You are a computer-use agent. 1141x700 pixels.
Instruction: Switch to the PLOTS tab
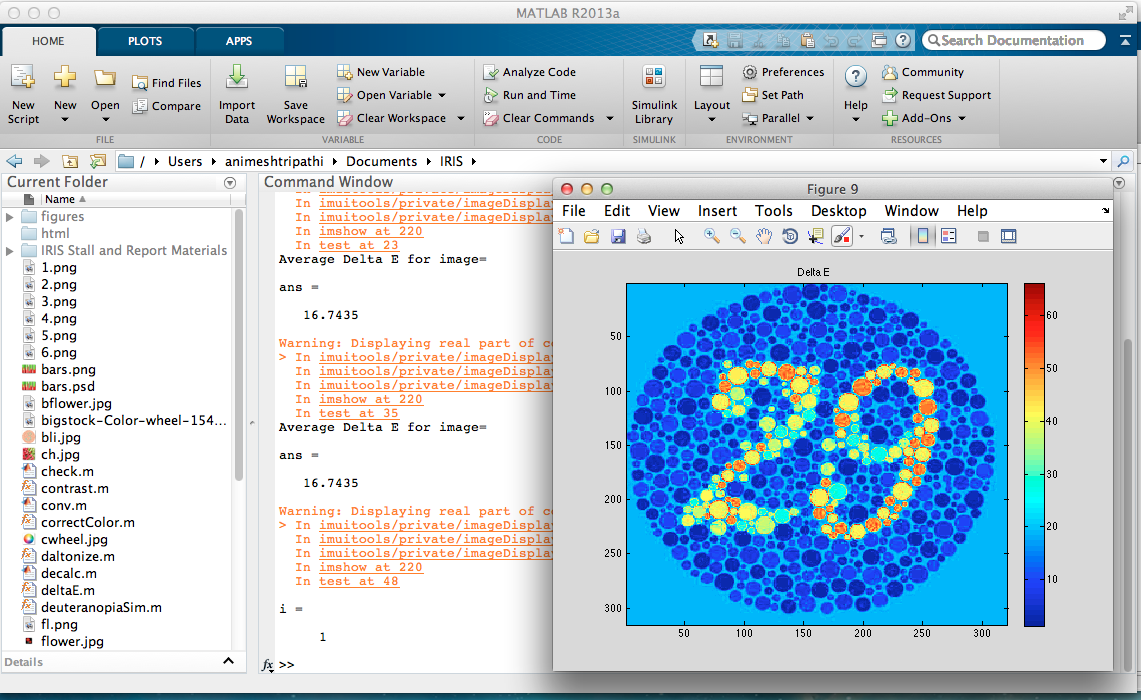(145, 41)
